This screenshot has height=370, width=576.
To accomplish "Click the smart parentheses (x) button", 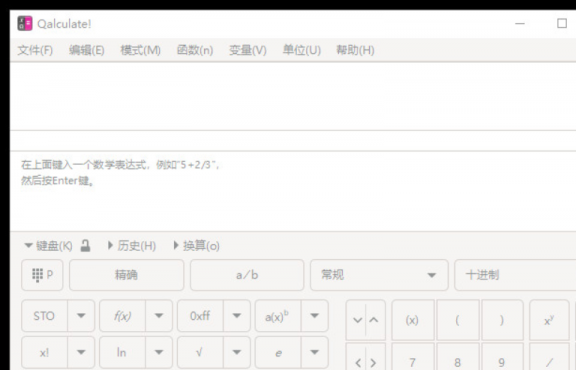I will [x=413, y=320].
